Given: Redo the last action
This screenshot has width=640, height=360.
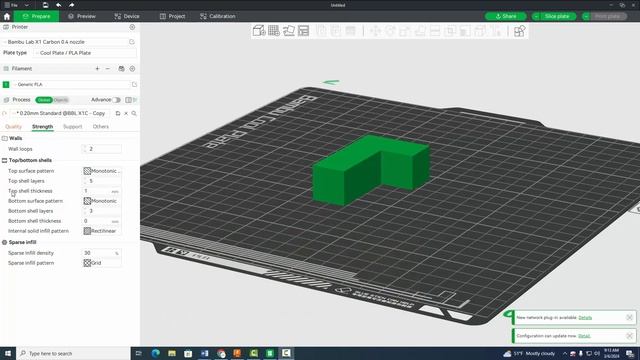Looking at the screenshot, I should tap(71, 5).
